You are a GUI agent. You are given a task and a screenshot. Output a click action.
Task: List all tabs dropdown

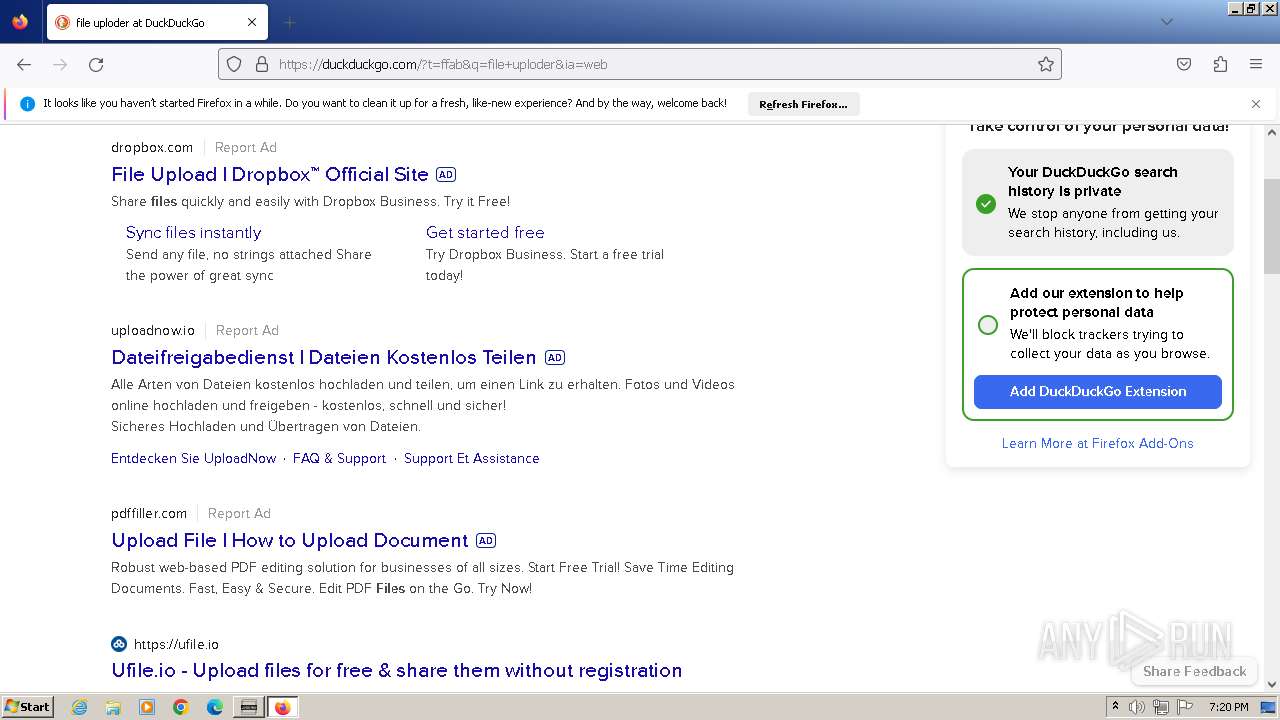(x=1166, y=22)
